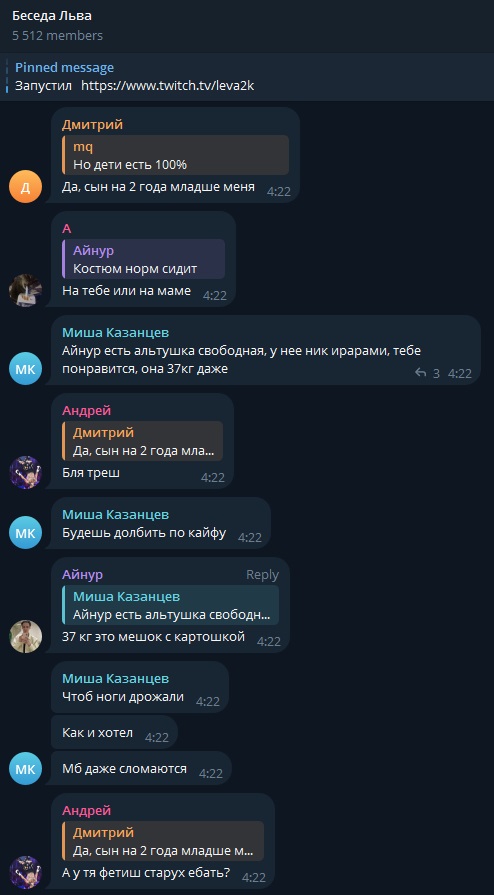This screenshot has width=494, height=895.
Task: Click sender name Дмитрий on first message
Action: pyautogui.click(x=93, y=124)
